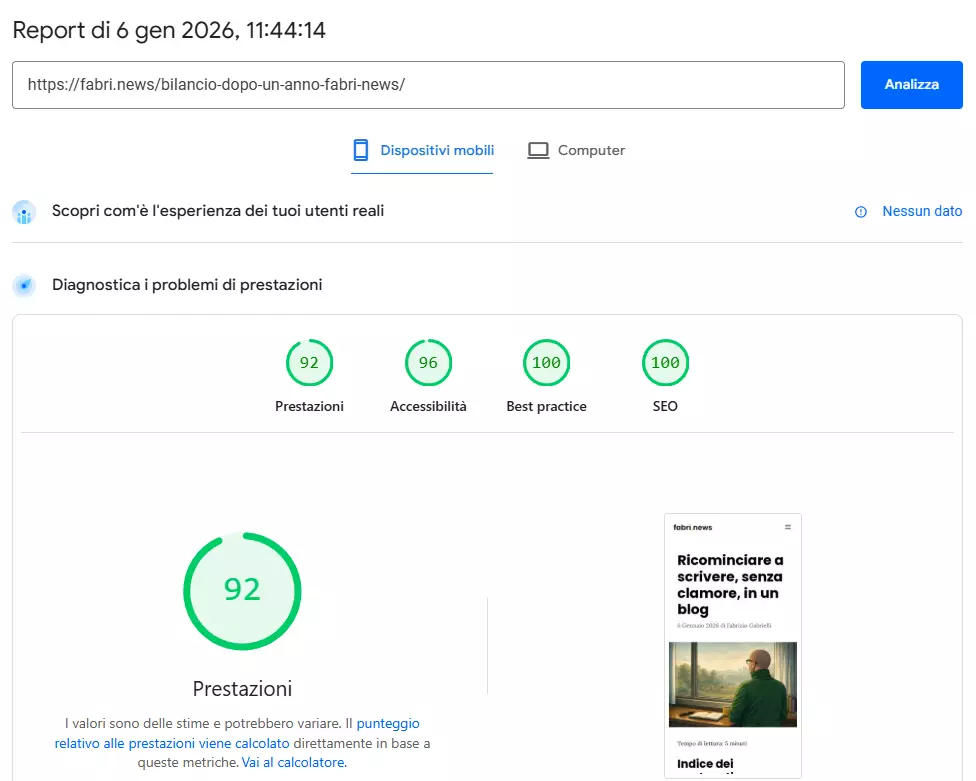Screen dimensions: 976x781
Task: Click heading Diagnostica i problemi di prestazioni
Action: pos(187,285)
